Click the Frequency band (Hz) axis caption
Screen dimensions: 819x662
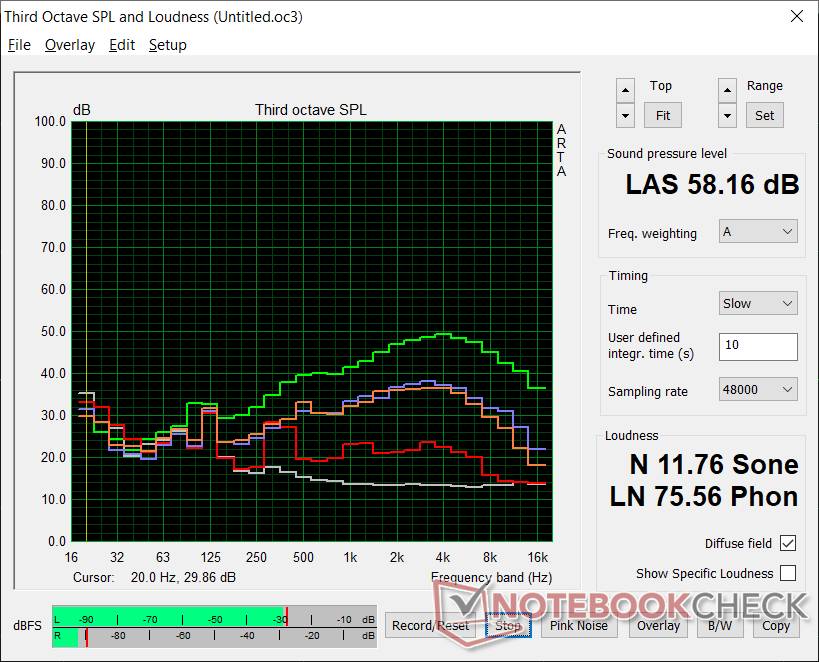tap(492, 577)
